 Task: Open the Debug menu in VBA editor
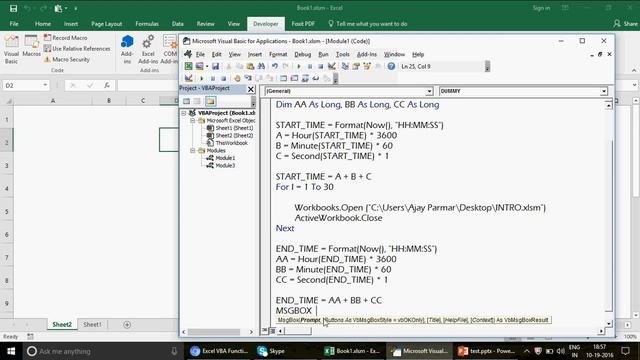coord(302,54)
